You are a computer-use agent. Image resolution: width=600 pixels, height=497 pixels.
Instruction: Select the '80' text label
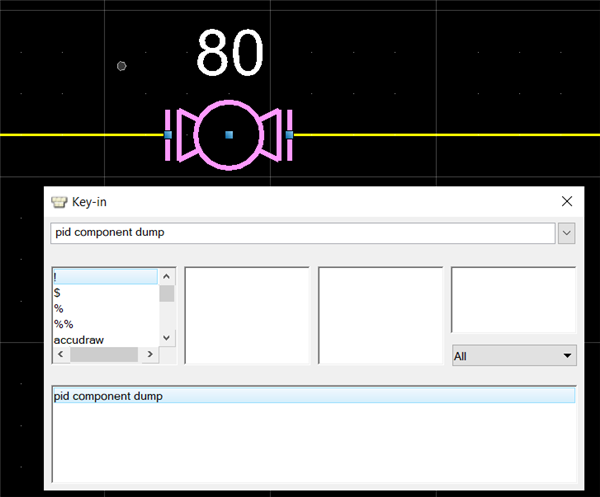[x=230, y=52]
